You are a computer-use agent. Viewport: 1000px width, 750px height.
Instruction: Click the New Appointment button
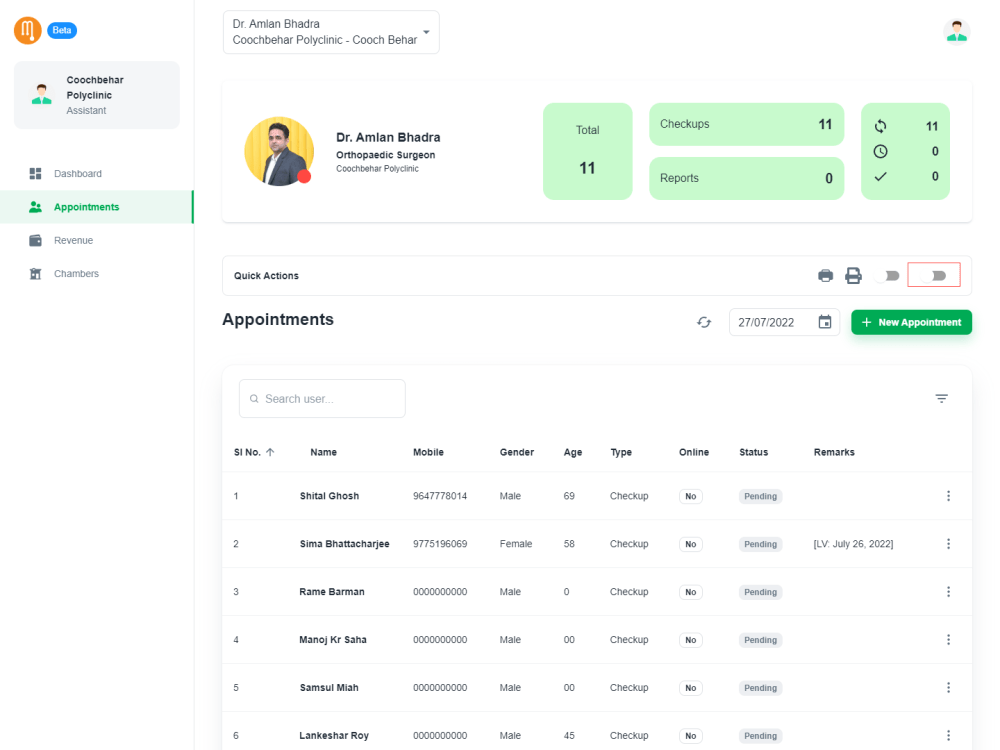pos(911,322)
